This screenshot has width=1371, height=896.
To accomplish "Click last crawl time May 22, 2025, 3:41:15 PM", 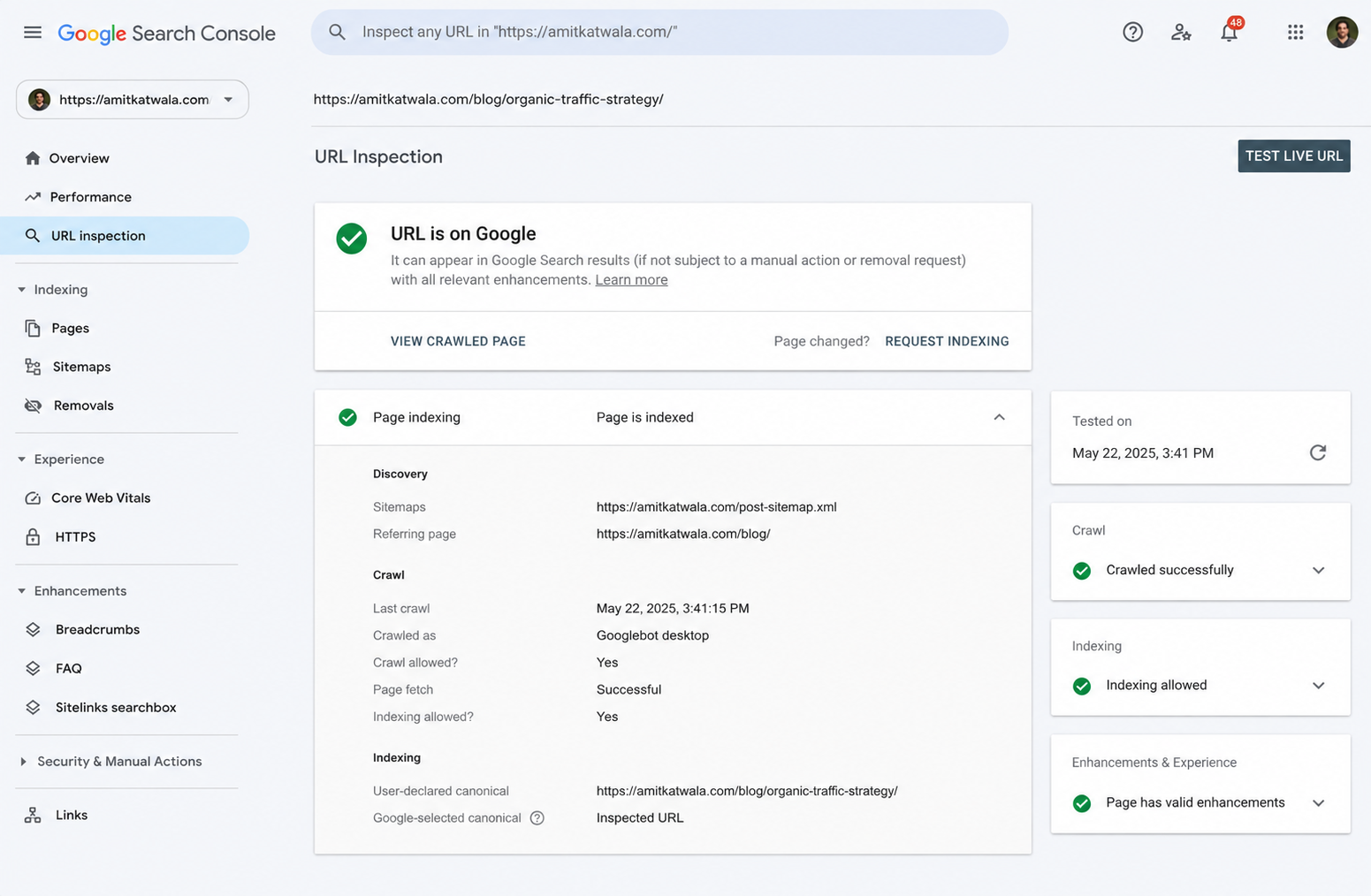I will pos(673,608).
